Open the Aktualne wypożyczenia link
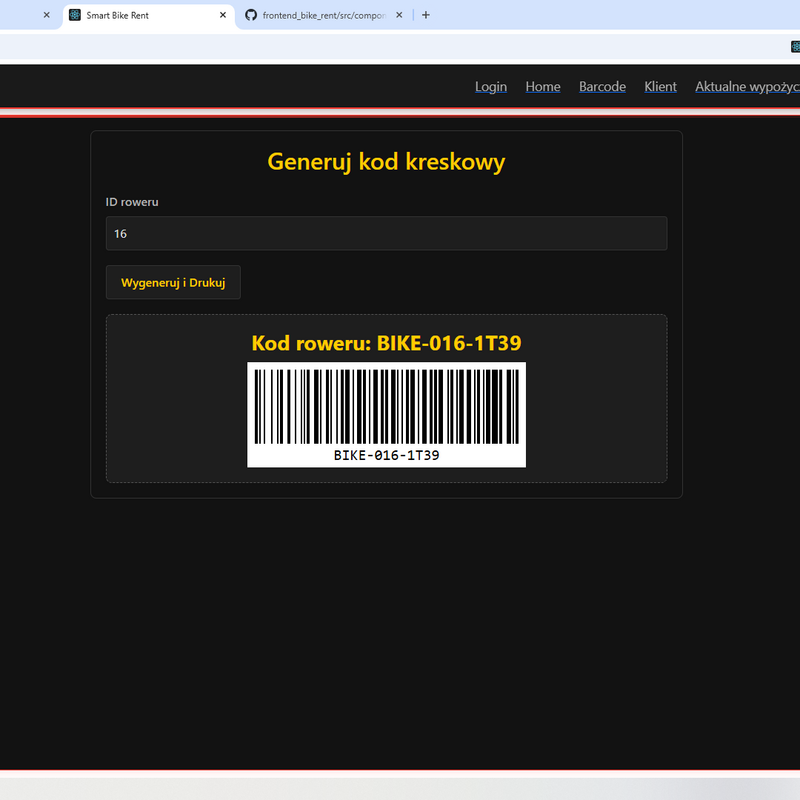800x800 pixels. (746, 87)
